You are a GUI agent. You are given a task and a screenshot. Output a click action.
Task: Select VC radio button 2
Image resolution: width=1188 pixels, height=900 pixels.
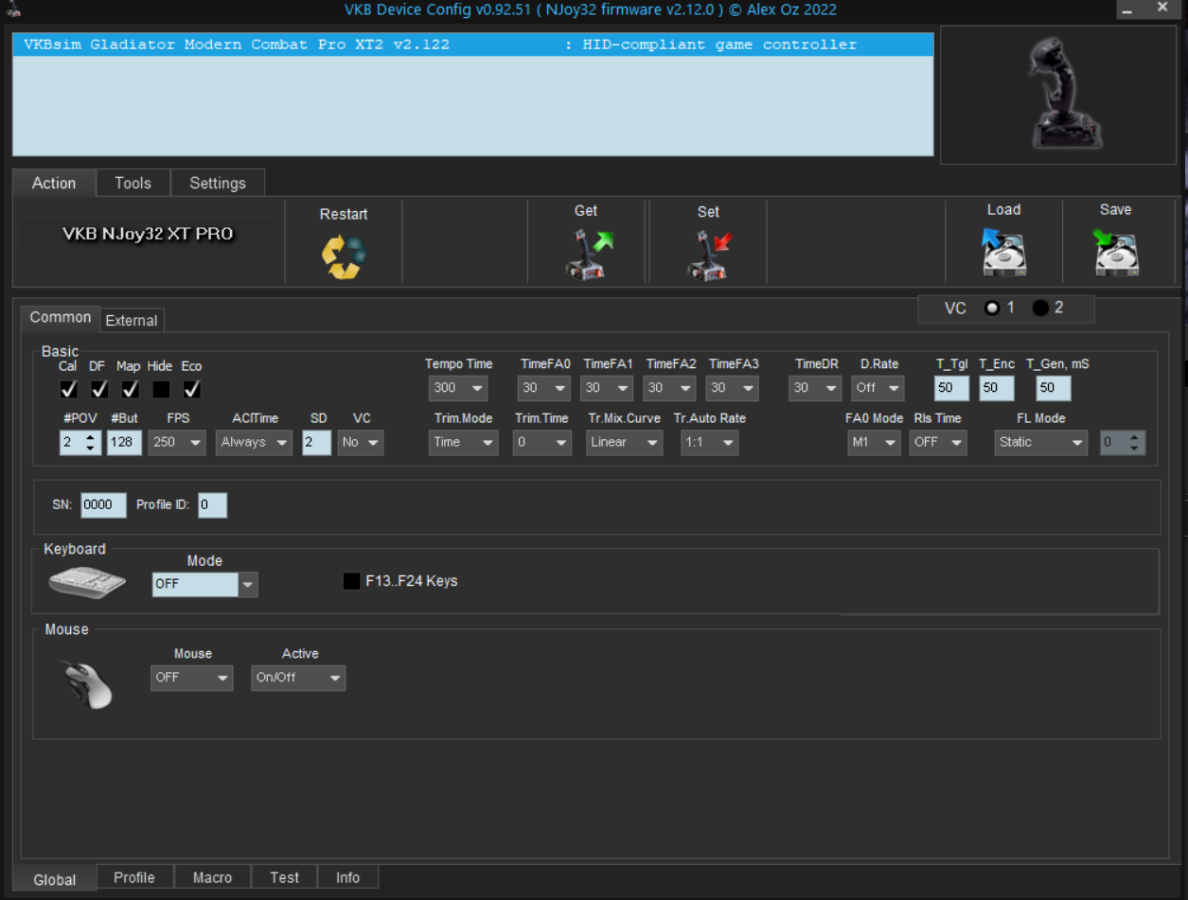1040,308
